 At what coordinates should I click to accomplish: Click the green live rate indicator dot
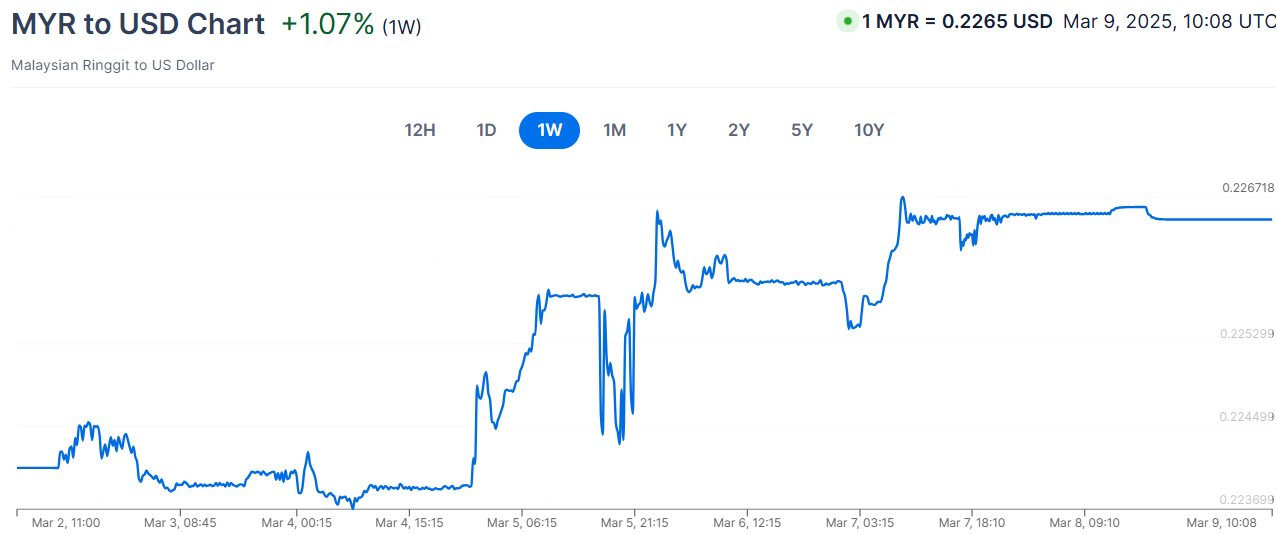tap(848, 21)
